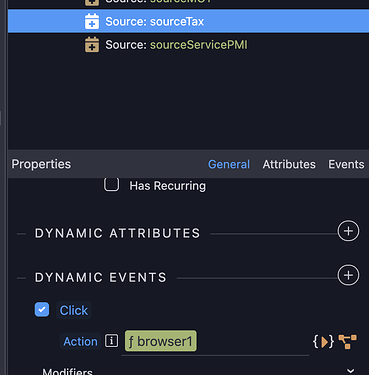
Task: Add a new dynamic attribute
Action: pos(348,231)
